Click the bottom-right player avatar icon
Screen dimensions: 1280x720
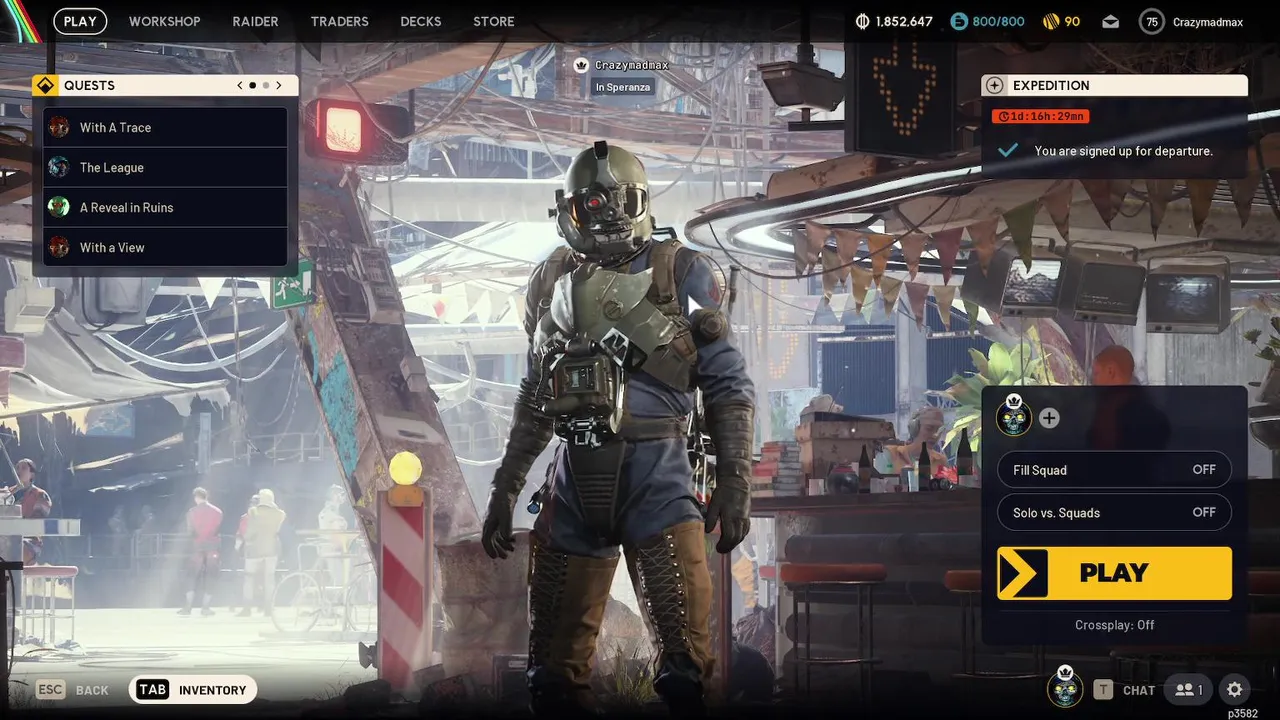[1065, 688]
